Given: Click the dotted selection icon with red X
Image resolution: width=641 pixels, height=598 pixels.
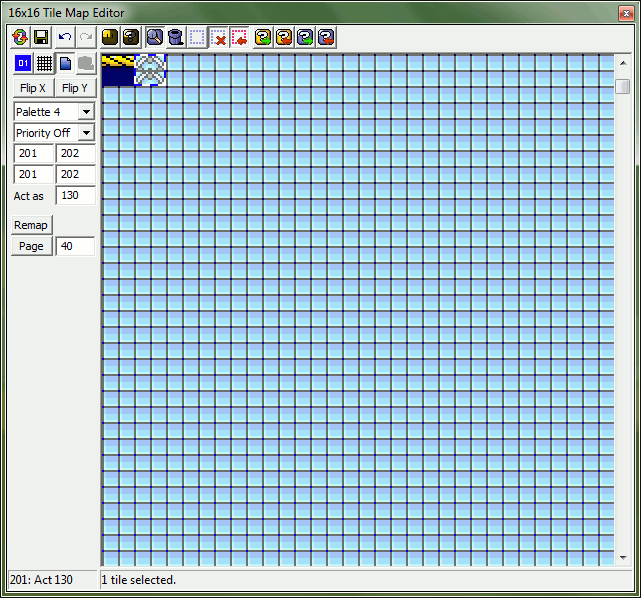Looking at the screenshot, I should click(218, 37).
